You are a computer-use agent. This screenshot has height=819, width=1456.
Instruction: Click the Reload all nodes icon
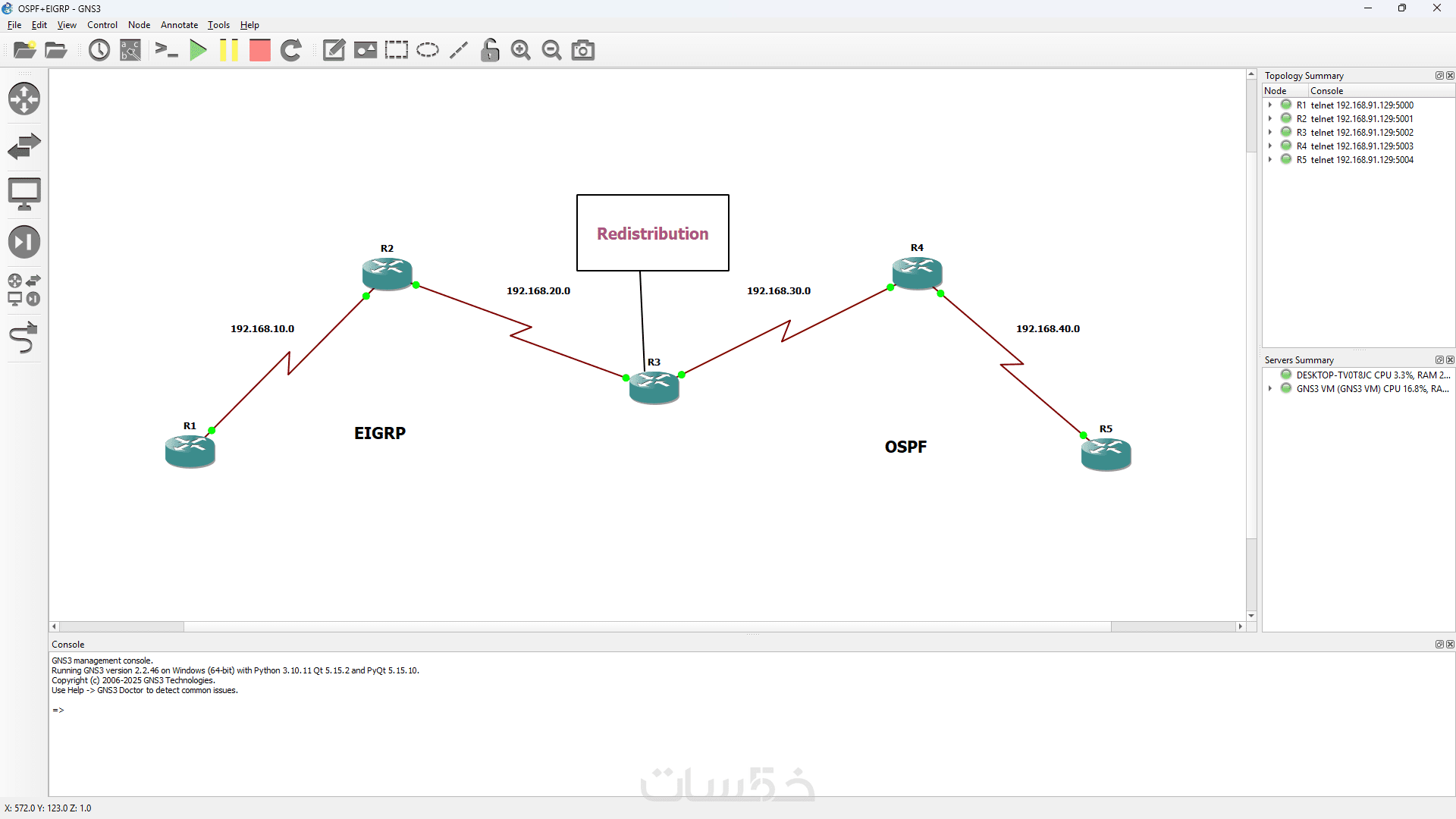click(x=291, y=51)
